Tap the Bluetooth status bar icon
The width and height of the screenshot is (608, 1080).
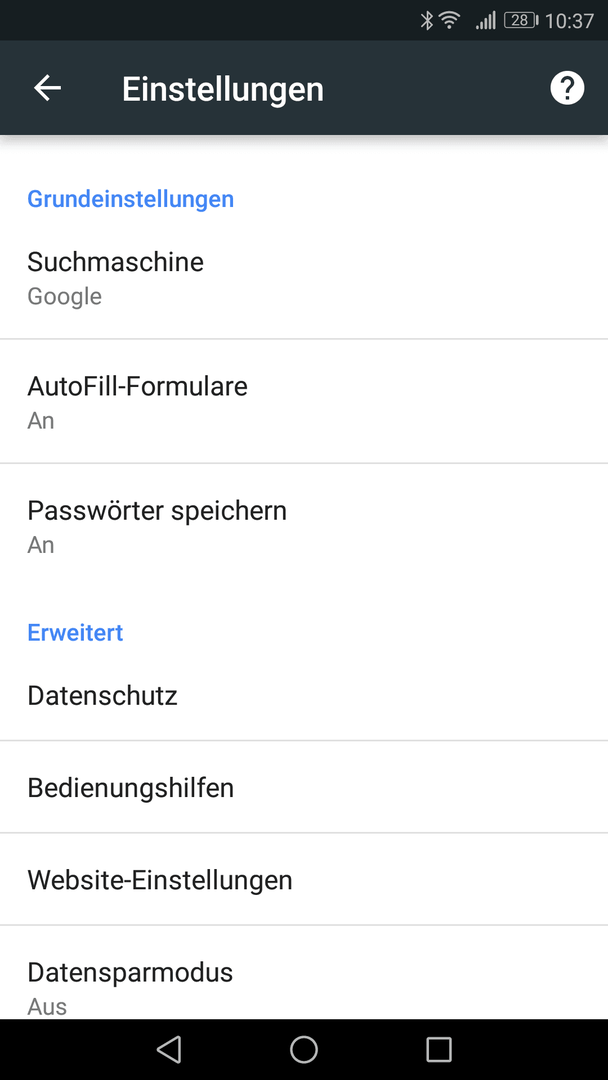pyautogui.click(x=427, y=21)
